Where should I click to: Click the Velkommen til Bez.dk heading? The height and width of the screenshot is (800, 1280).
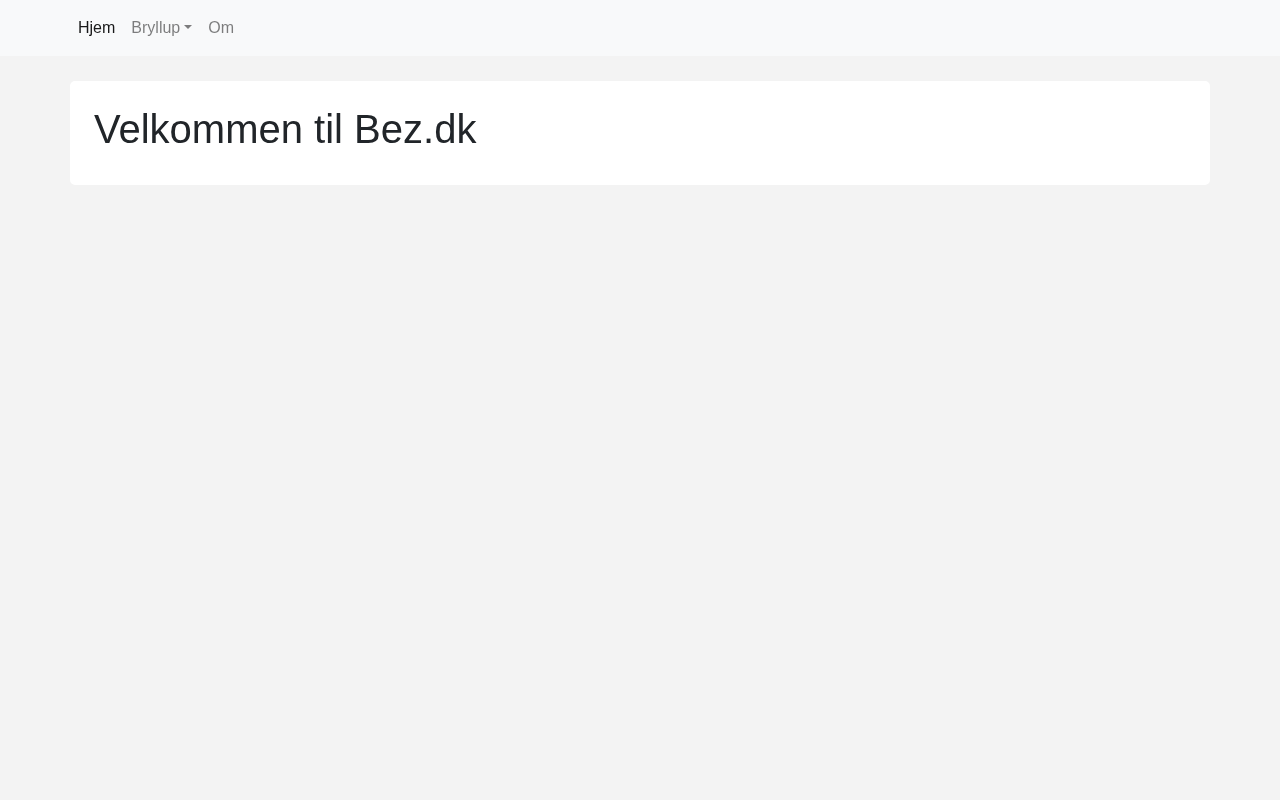pyautogui.click(x=285, y=130)
